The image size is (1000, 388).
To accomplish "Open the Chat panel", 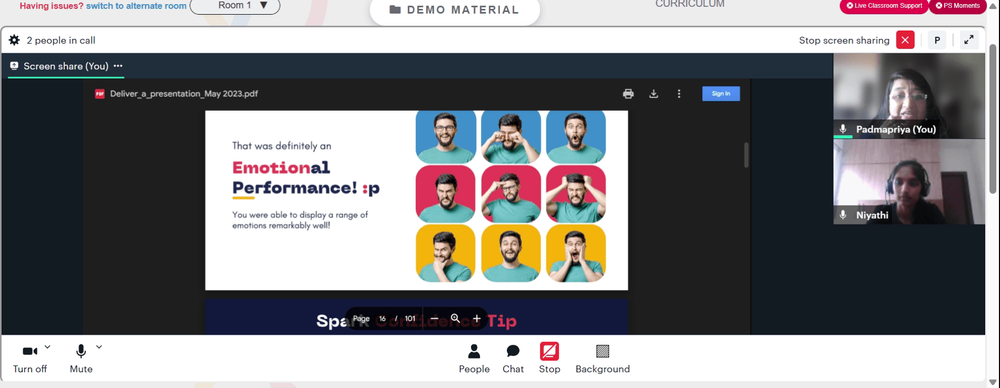I will click(513, 359).
